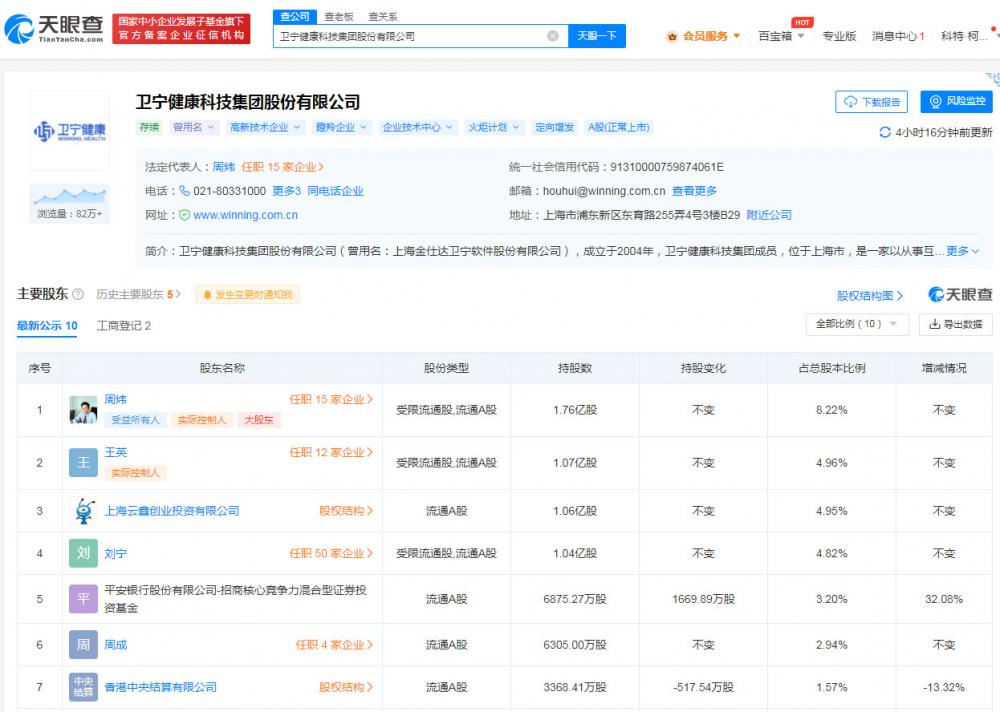Open the user account menu 科特·柯...
This screenshot has width=1000, height=712.
coord(965,36)
